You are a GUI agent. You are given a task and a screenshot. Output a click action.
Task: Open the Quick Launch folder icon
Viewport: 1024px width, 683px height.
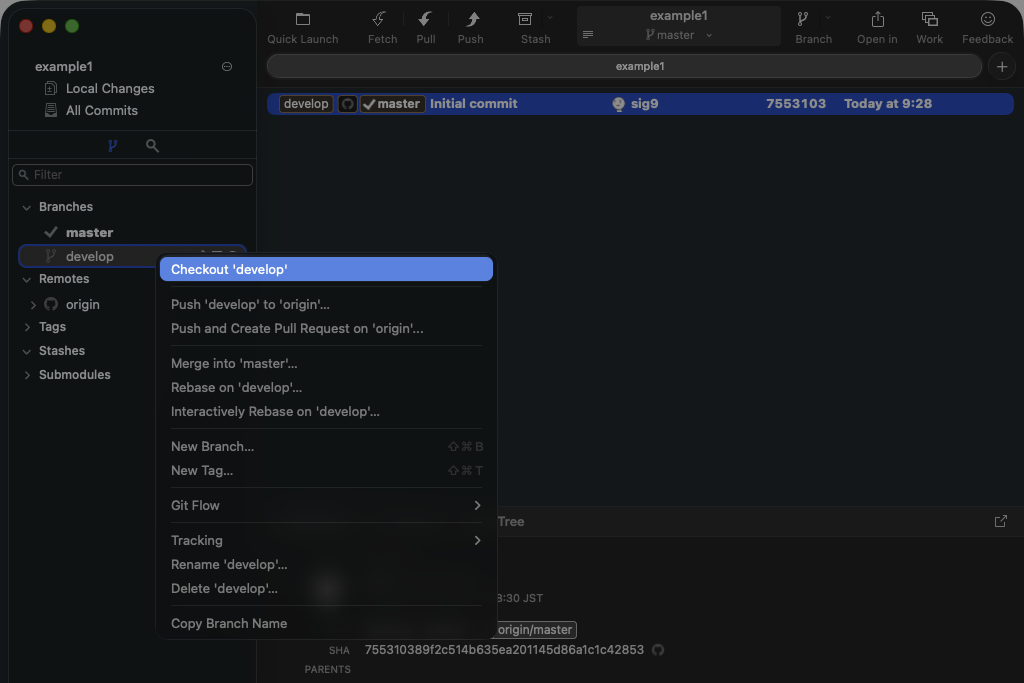coord(302,20)
